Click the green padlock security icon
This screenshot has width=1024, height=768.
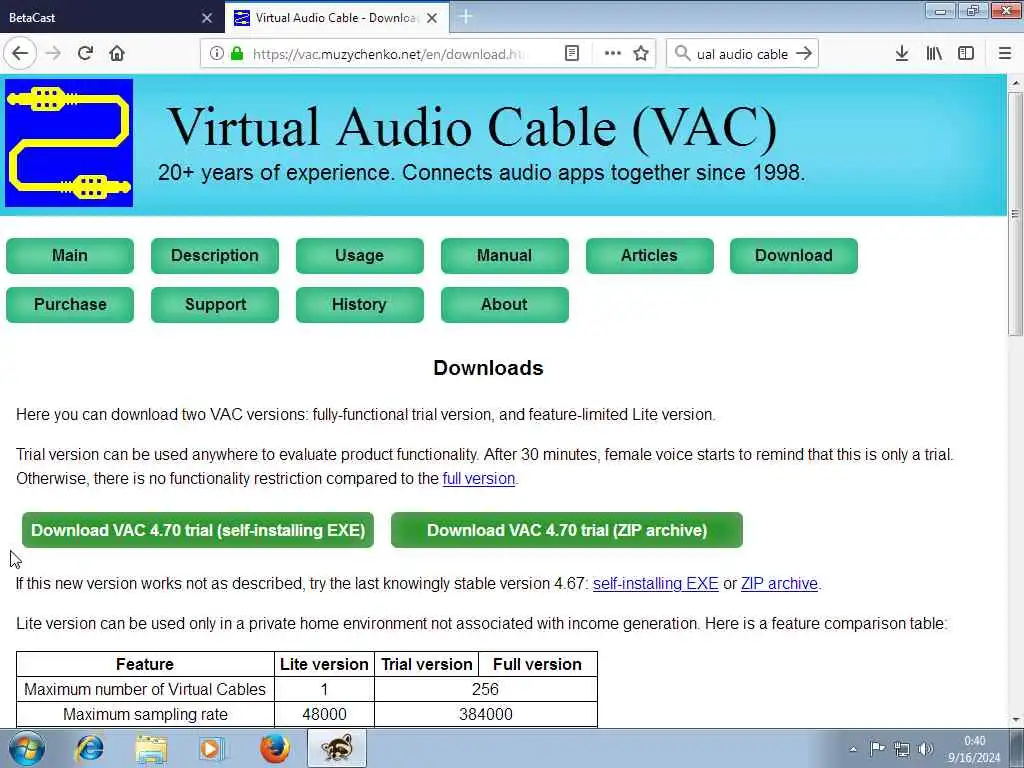click(237, 54)
